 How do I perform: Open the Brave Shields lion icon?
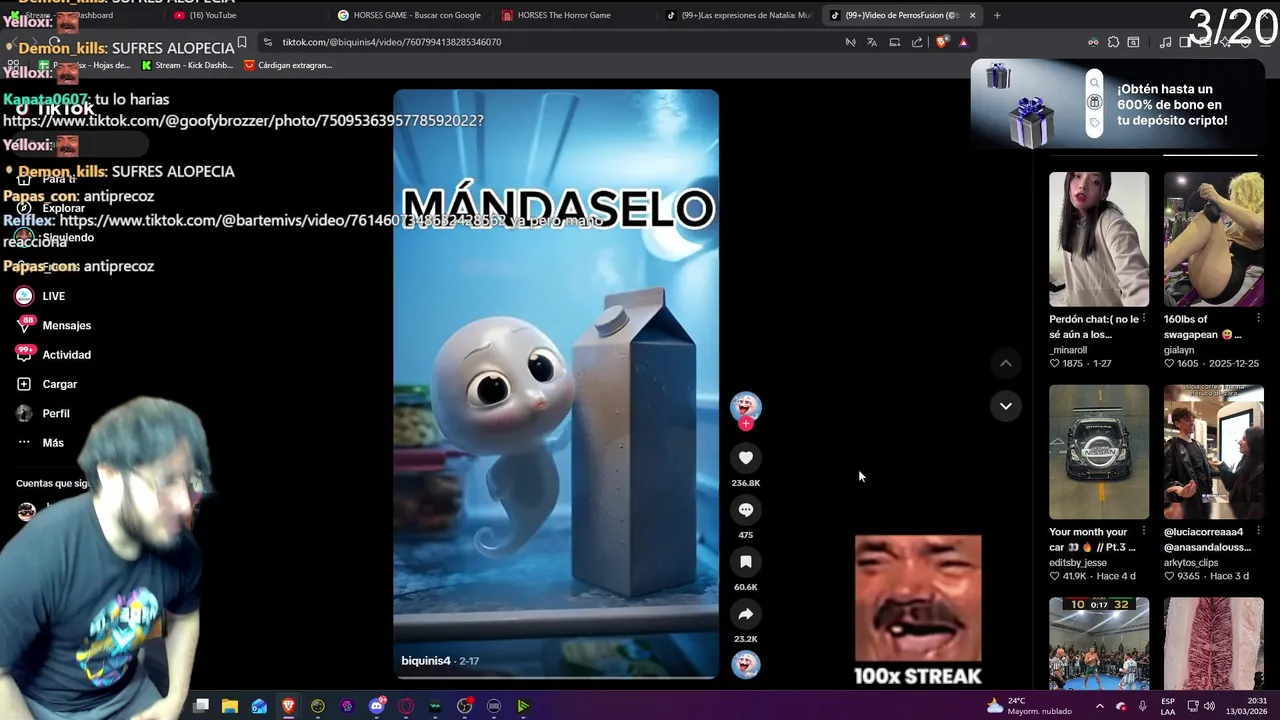point(941,42)
